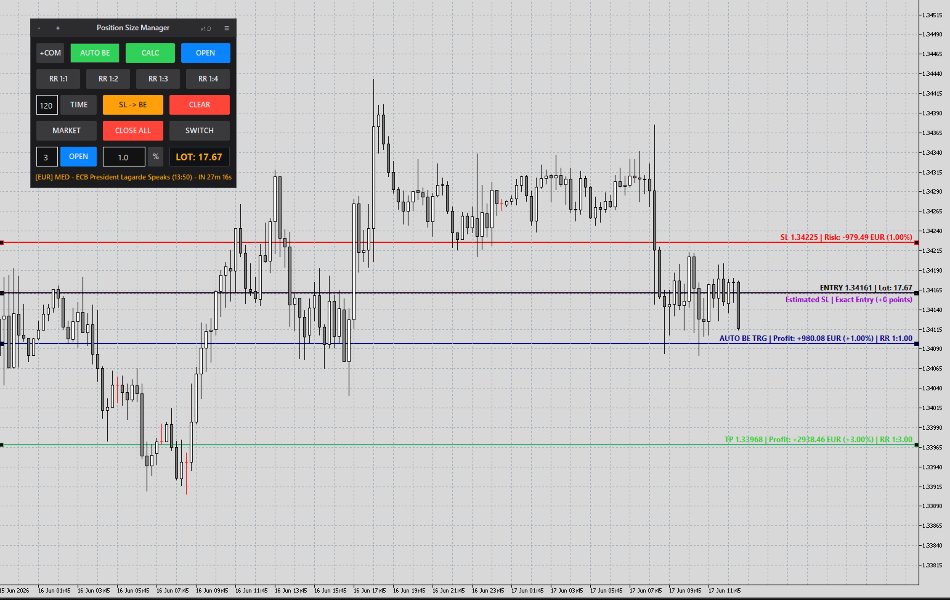Click the MARKET order button
Screen dimensions: 950x600
coord(66,131)
